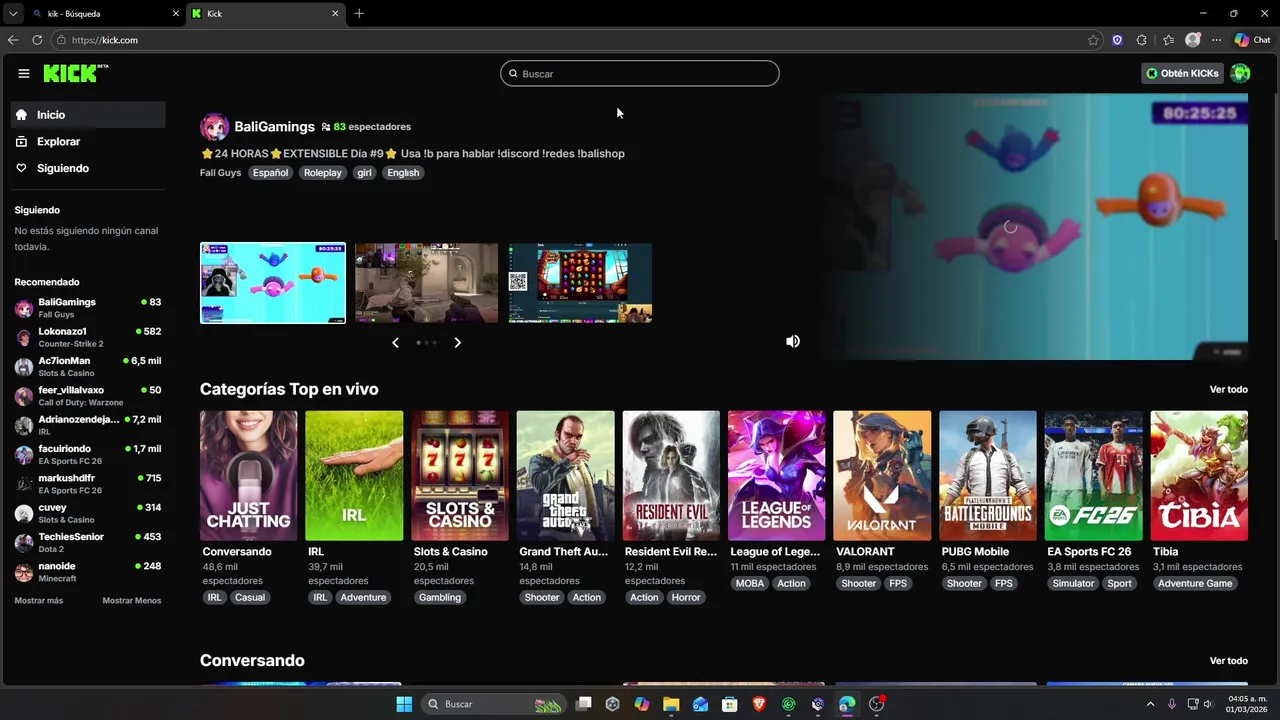The width and height of the screenshot is (1280, 720).
Task: Show next featured stream arrow
Action: pyautogui.click(x=457, y=343)
